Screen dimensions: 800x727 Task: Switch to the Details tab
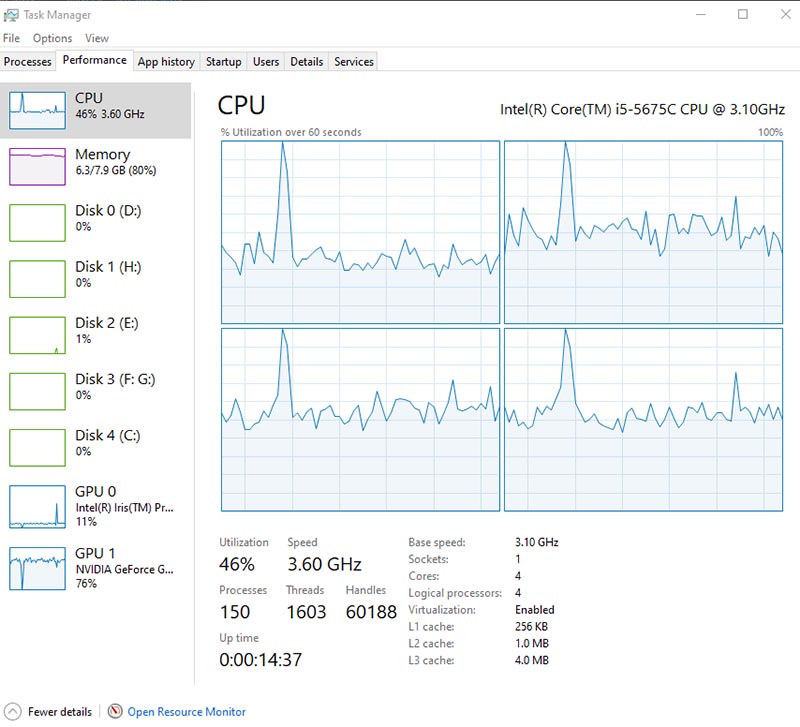pyautogui.click(x=307, y=62)
